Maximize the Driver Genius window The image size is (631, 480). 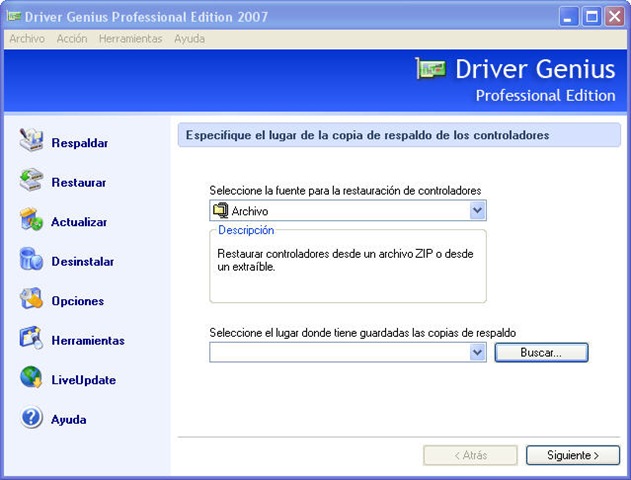click(x=592, y=17)
